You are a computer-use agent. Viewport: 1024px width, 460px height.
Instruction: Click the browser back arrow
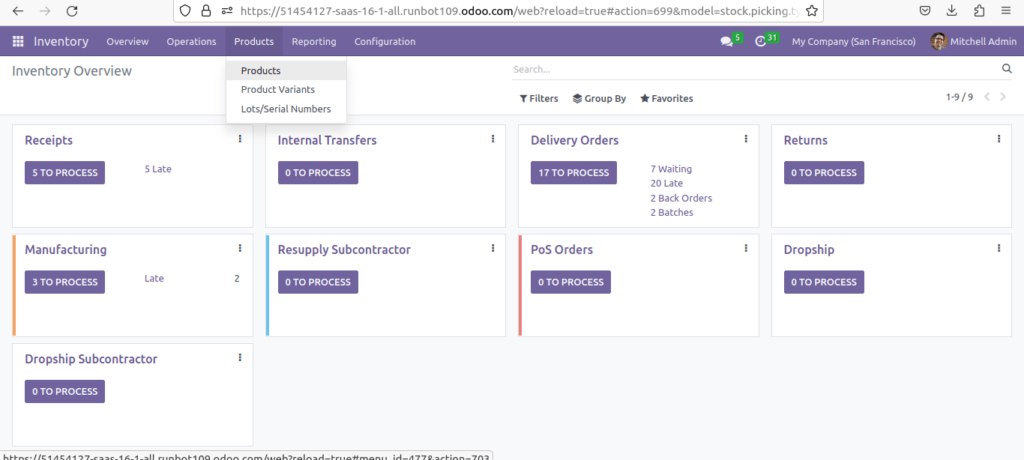18,10
